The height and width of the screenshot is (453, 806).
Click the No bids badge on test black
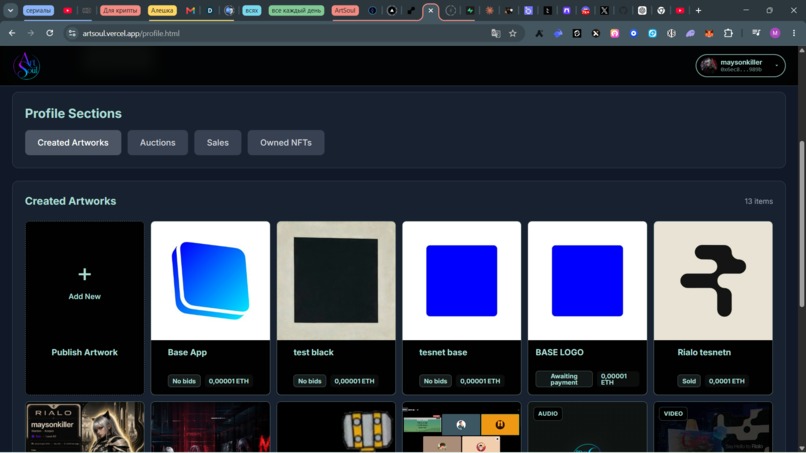pyautogui.click(x=309, y=381)
